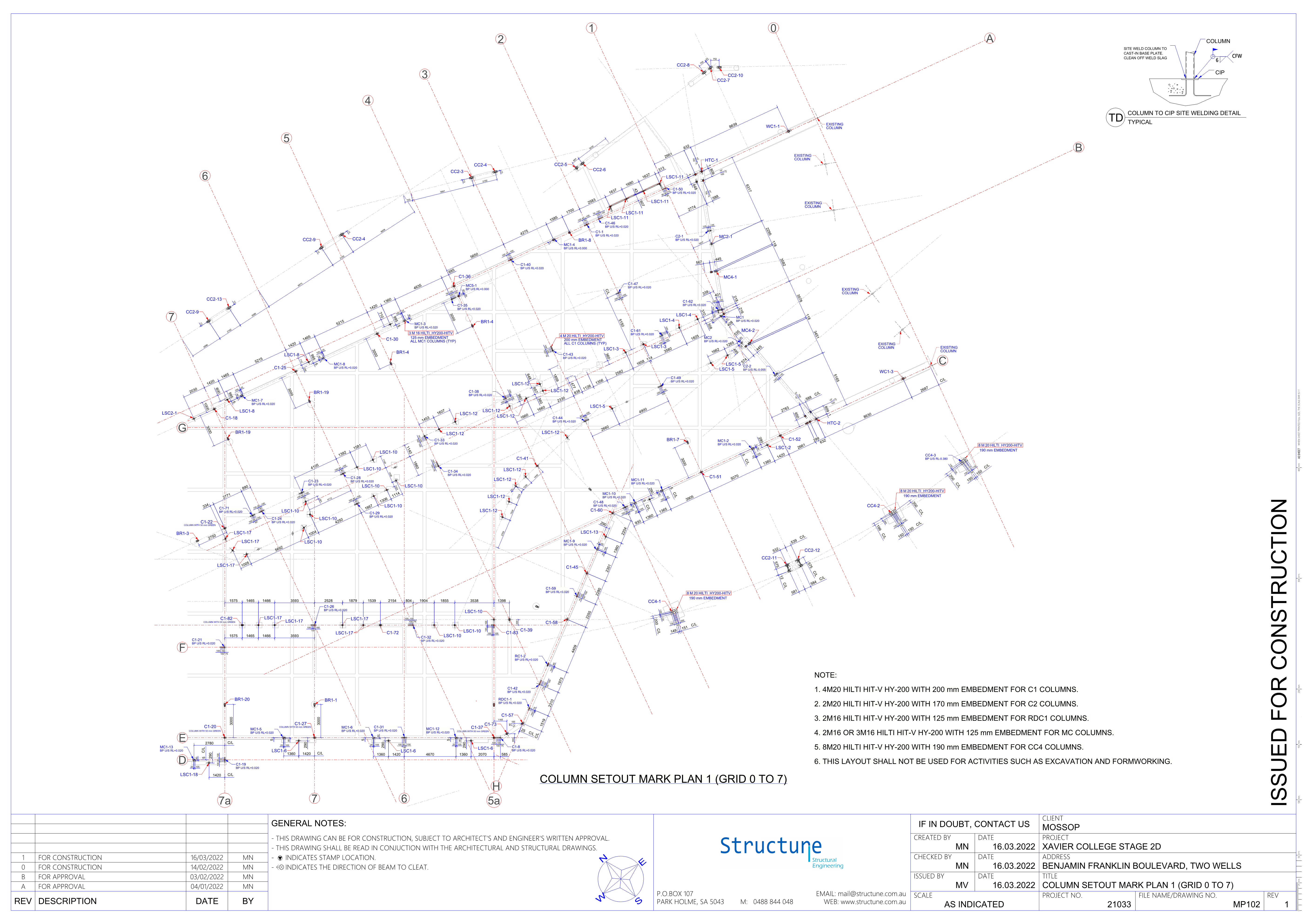Pick grid bubble F
This screenshot has width=1307, height=924.
click(x=182, y=647)
